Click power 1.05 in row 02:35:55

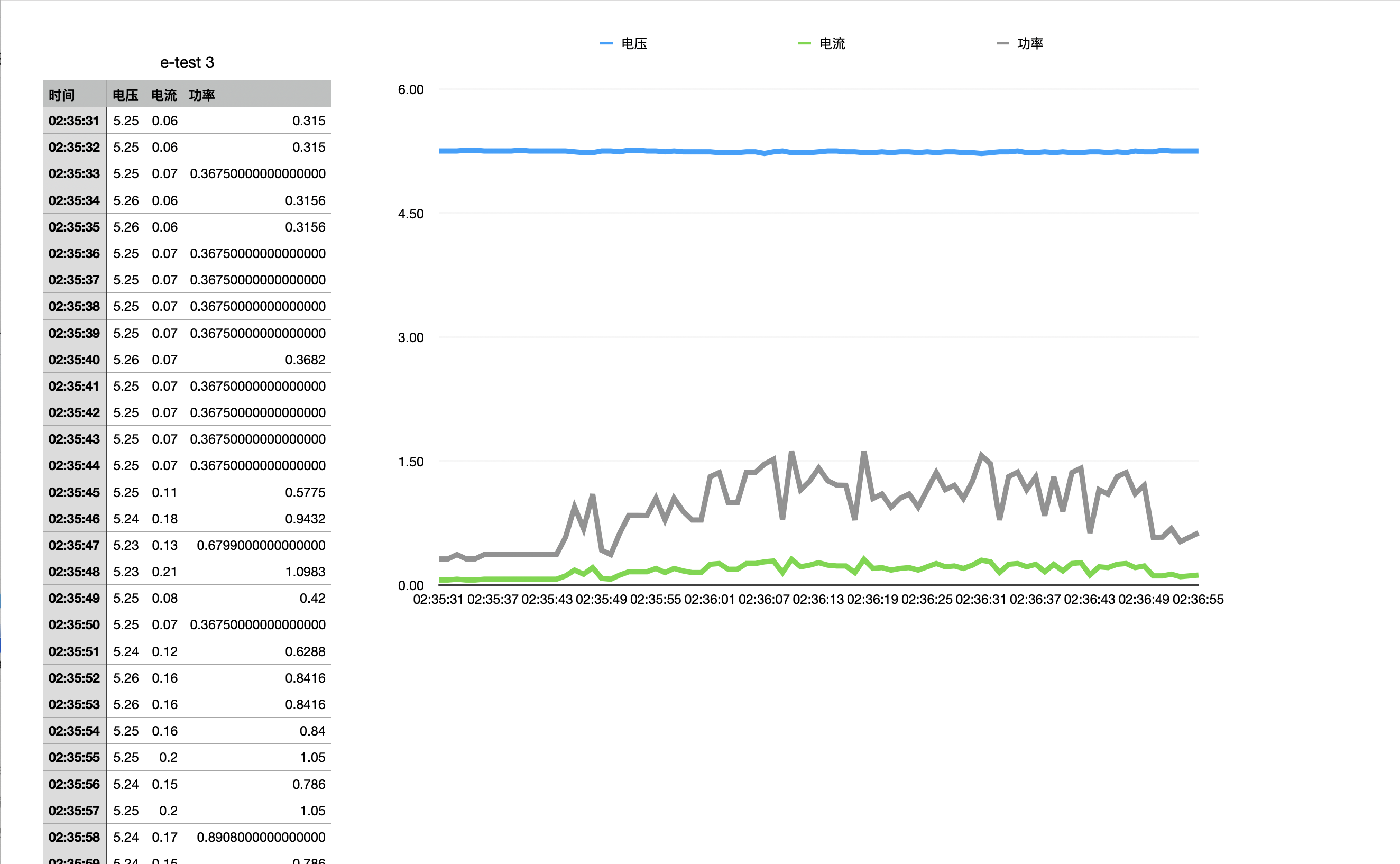click(x=257, y=757)
